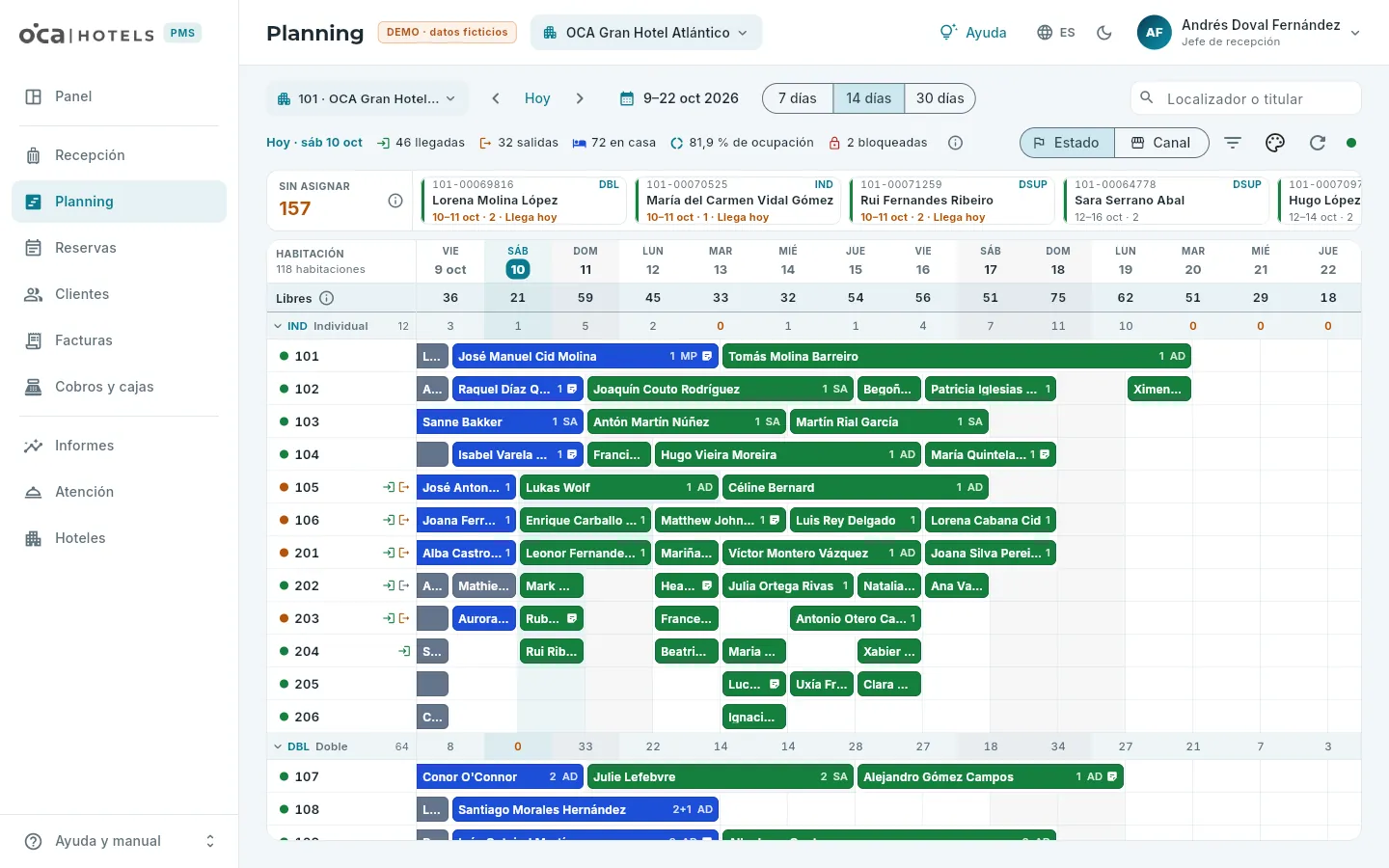Open language selector ES
1389x868 pixels.
[x=1056, y=33]
